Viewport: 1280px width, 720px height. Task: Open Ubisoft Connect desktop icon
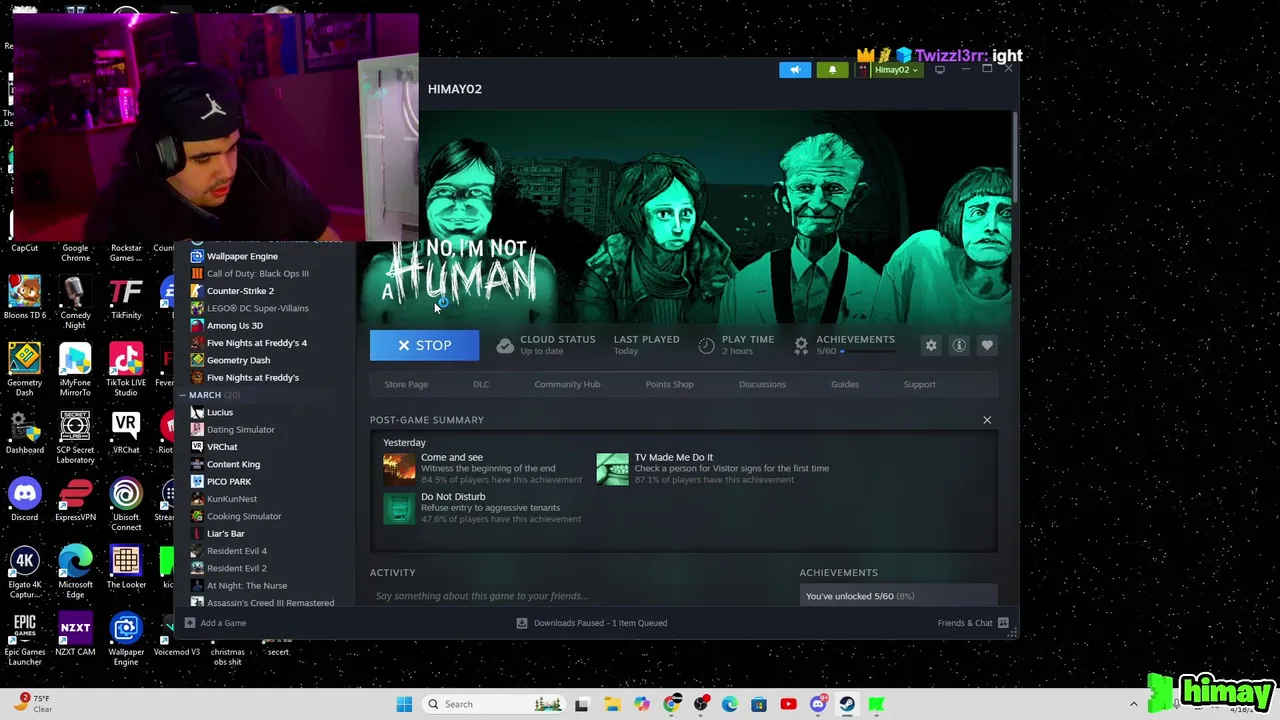coord(126,505)
